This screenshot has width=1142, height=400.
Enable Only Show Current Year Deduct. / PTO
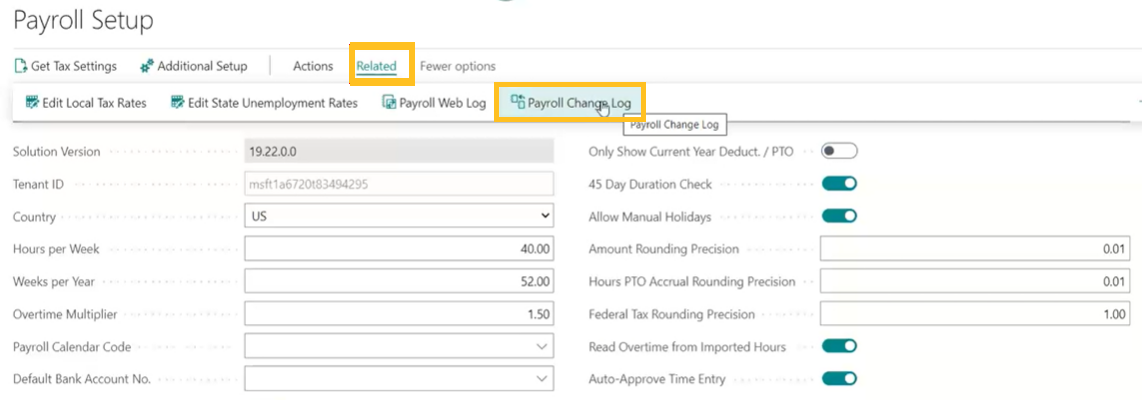click(839, 151)
